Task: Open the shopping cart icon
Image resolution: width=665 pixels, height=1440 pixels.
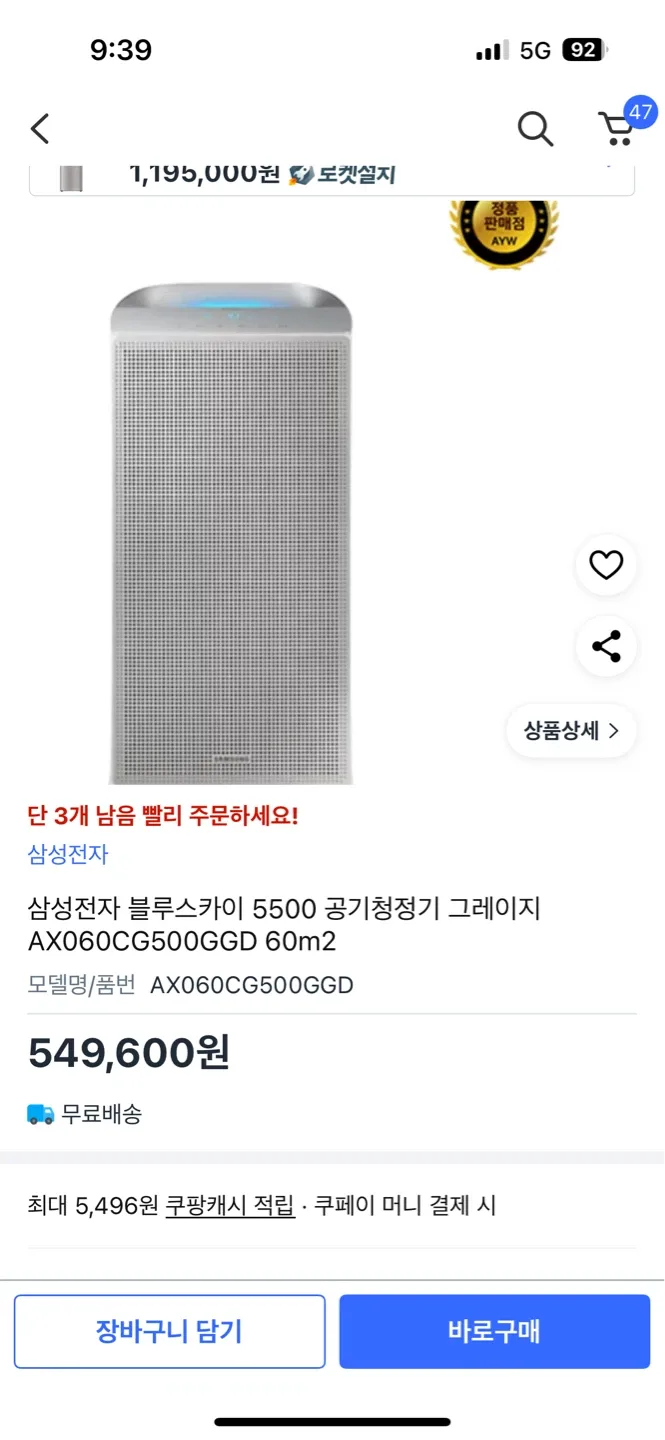Action: [616, 130]
